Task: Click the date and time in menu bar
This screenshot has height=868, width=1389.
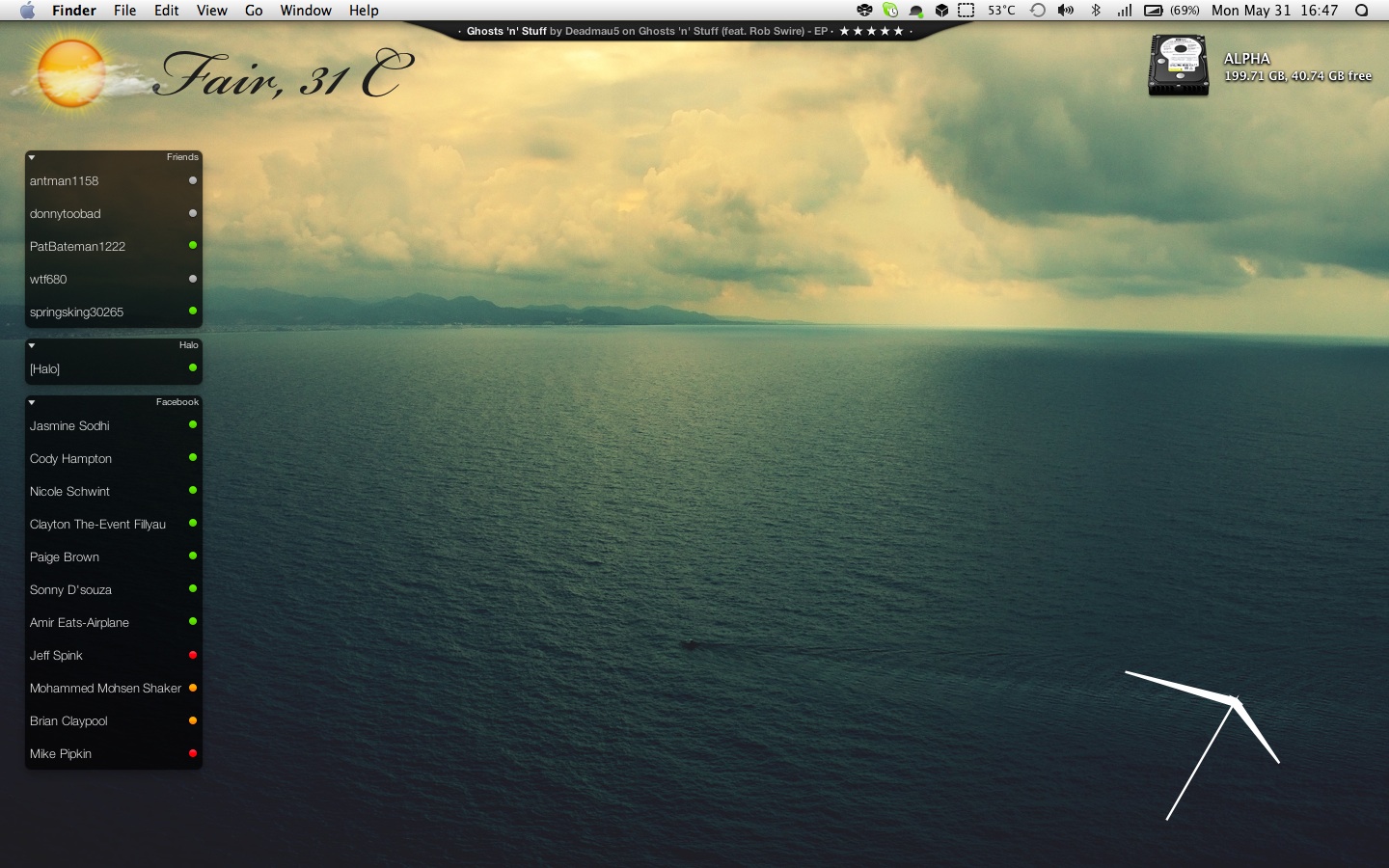Action: pyautogui.click(x=1275, y=11)
